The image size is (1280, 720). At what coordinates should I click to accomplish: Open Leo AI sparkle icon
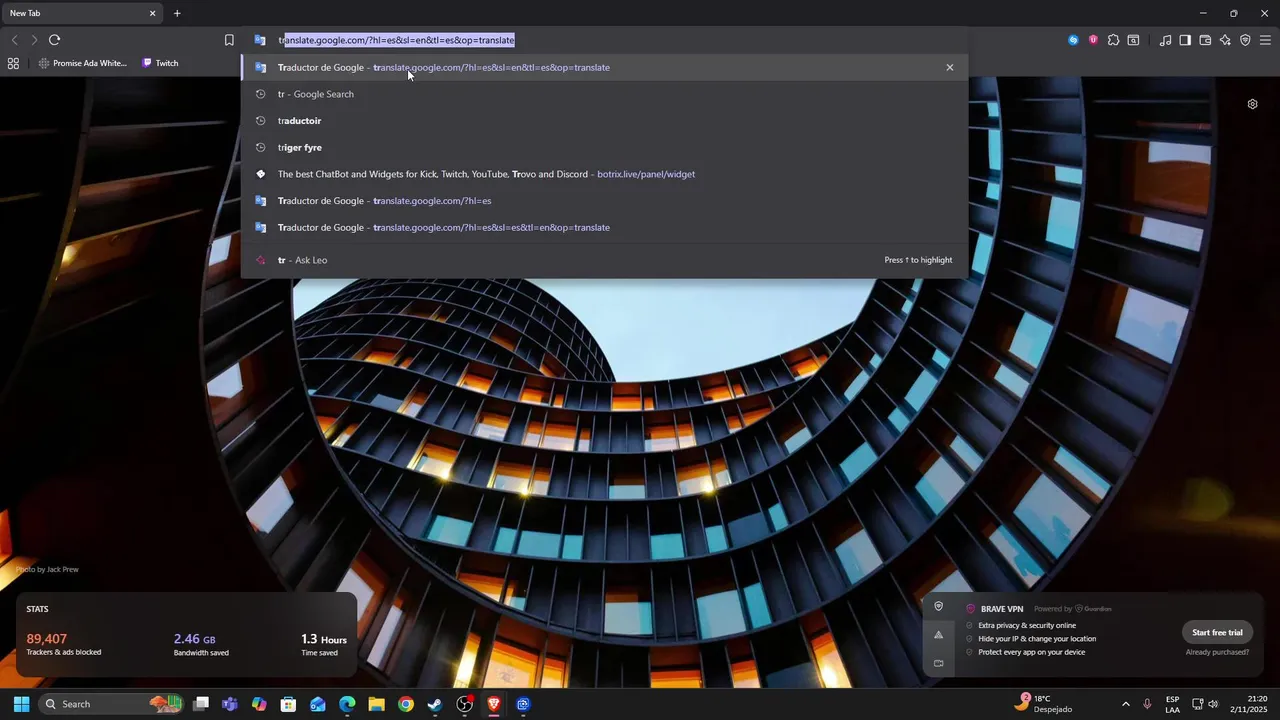click(x=1225, y=40)
